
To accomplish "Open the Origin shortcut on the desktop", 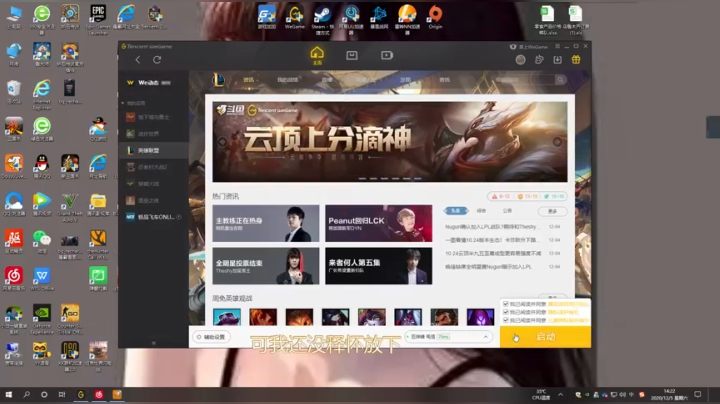I will (435, 17).
